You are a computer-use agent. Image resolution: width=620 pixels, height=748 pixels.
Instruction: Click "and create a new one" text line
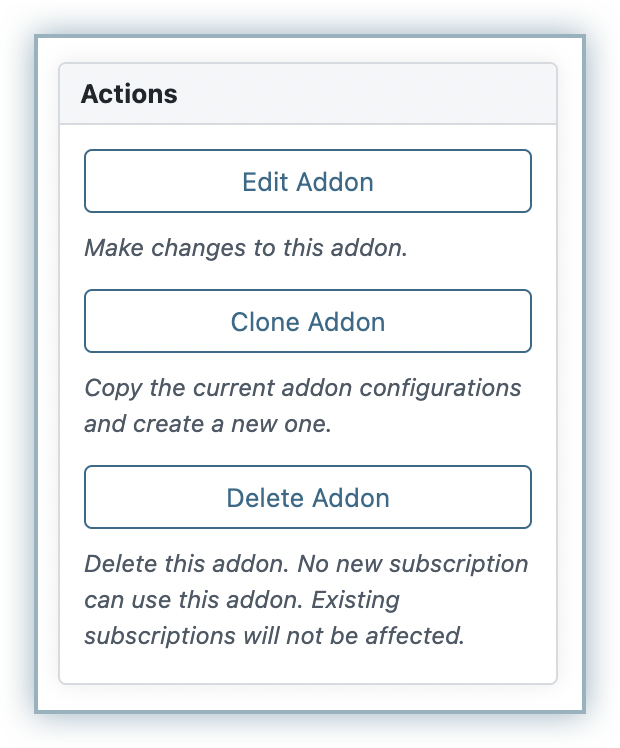pos(207,424)
